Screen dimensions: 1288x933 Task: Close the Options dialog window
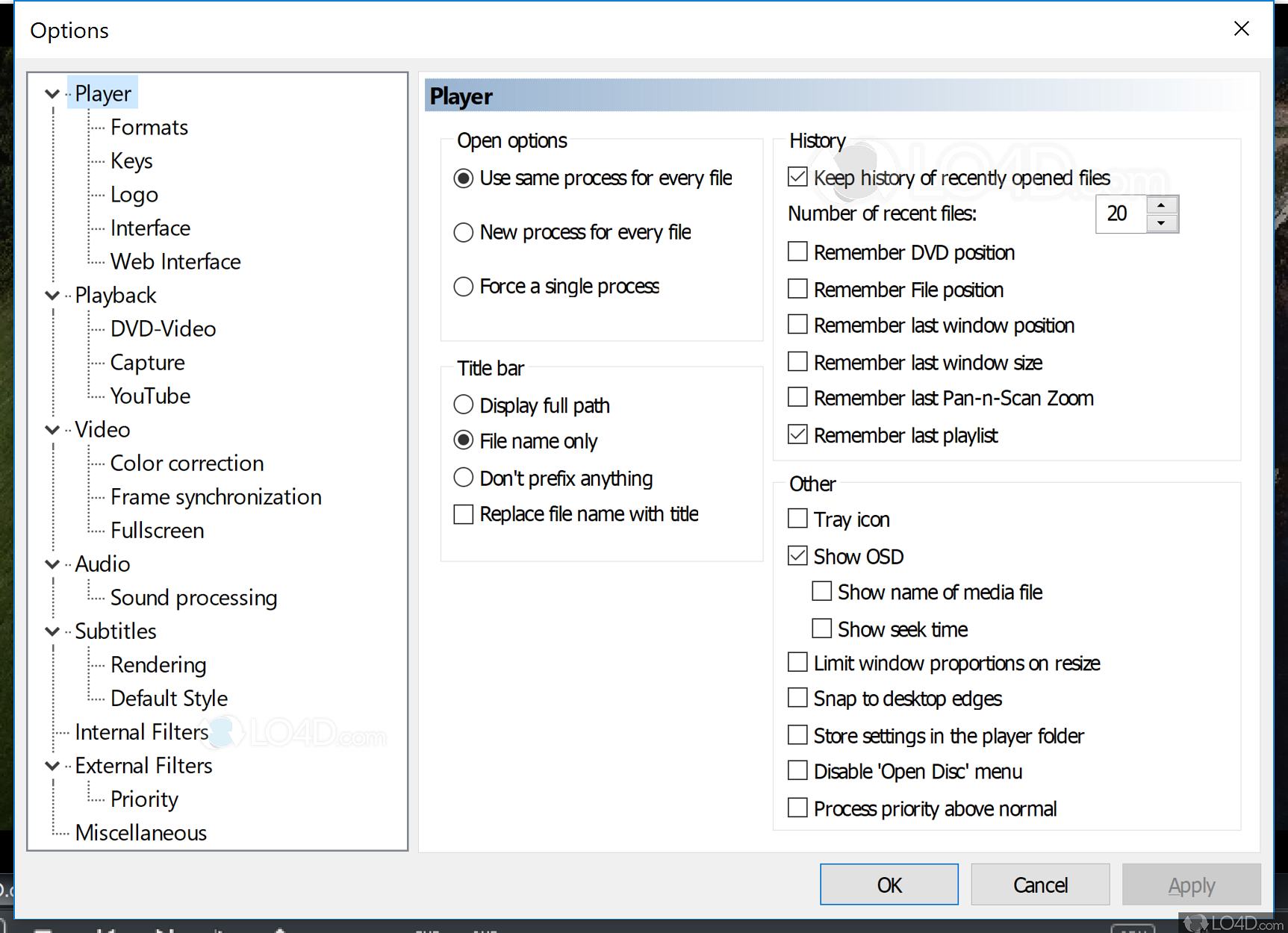[1242, 29]
